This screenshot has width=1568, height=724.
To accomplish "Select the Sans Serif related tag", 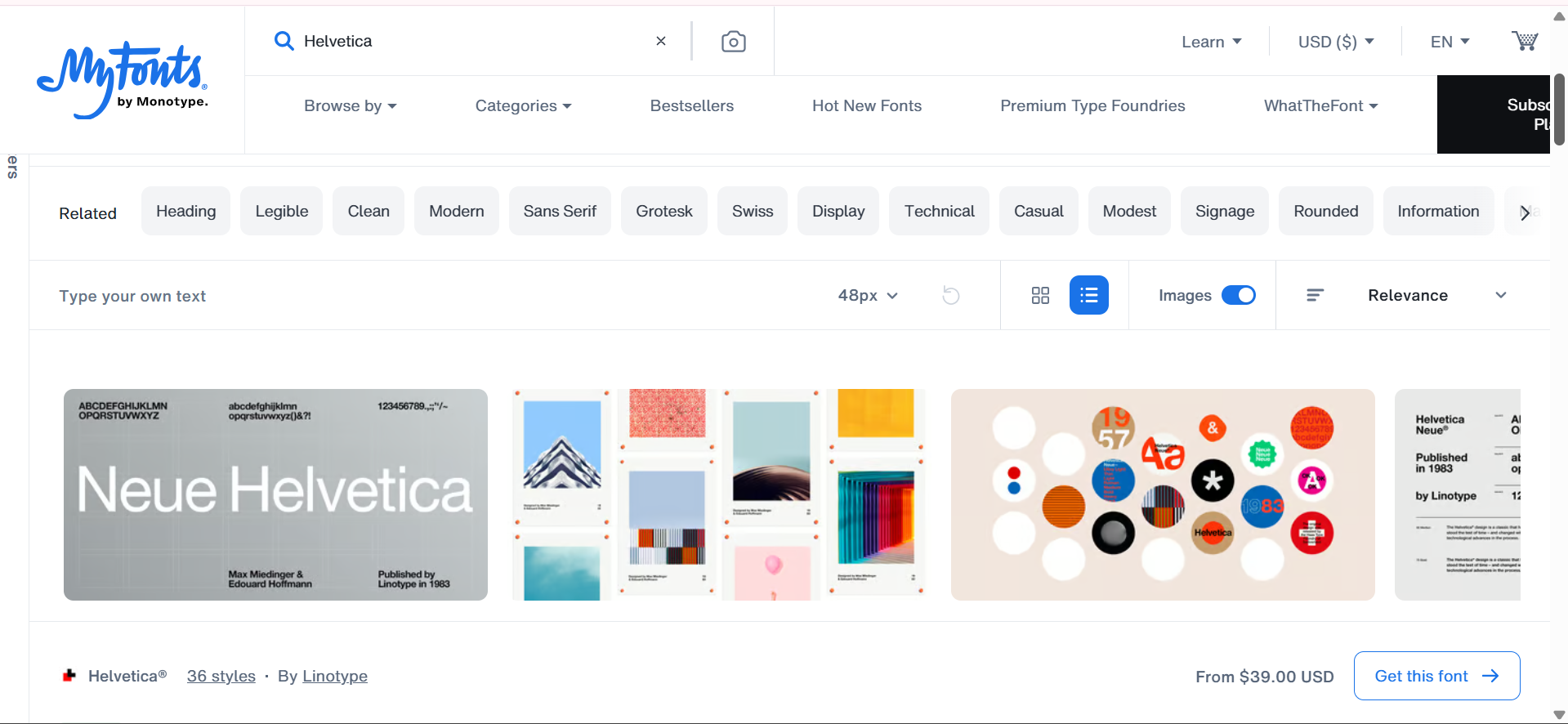I will [560, 211].
